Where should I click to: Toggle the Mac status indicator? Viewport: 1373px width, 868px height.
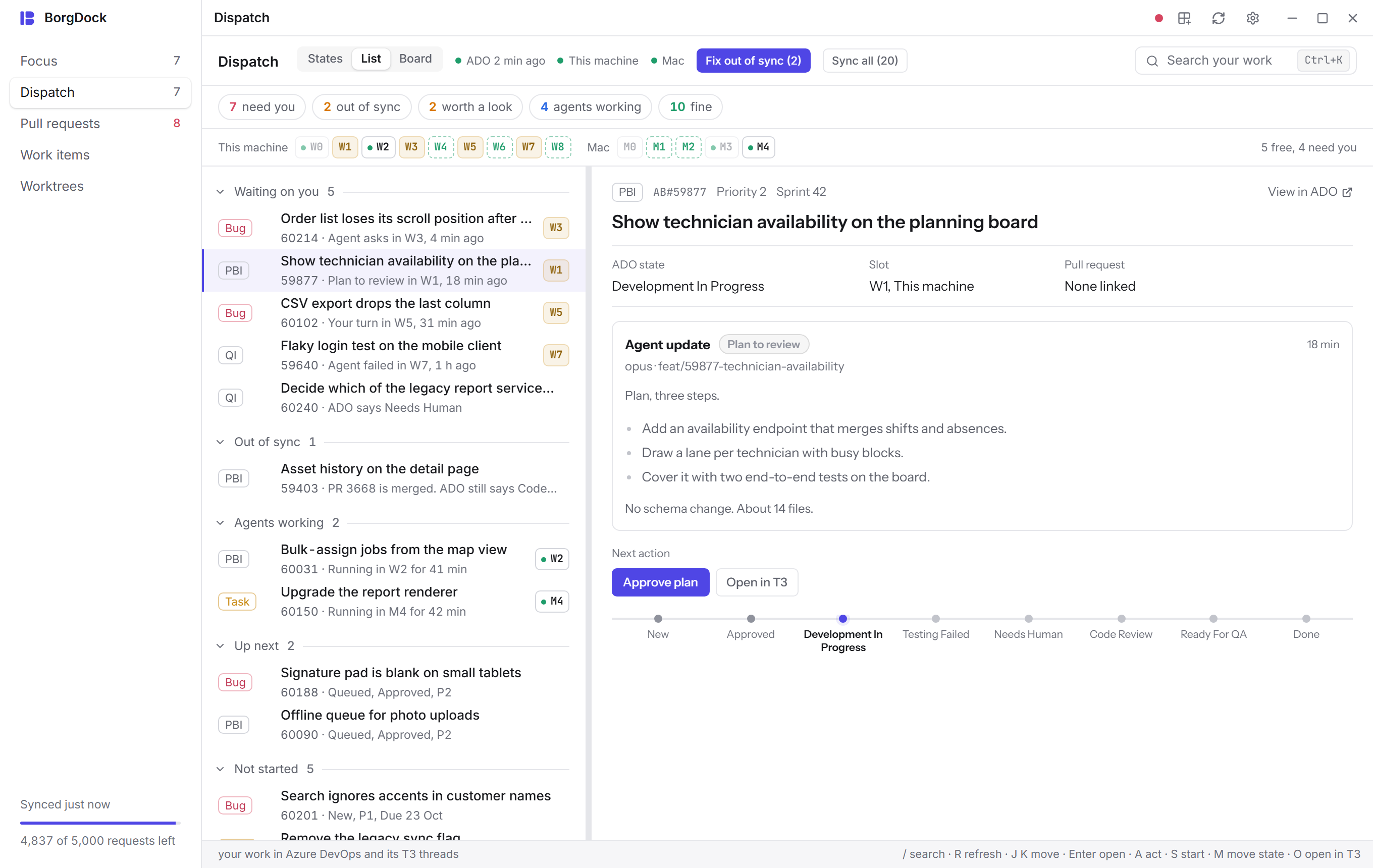(668, 61)
